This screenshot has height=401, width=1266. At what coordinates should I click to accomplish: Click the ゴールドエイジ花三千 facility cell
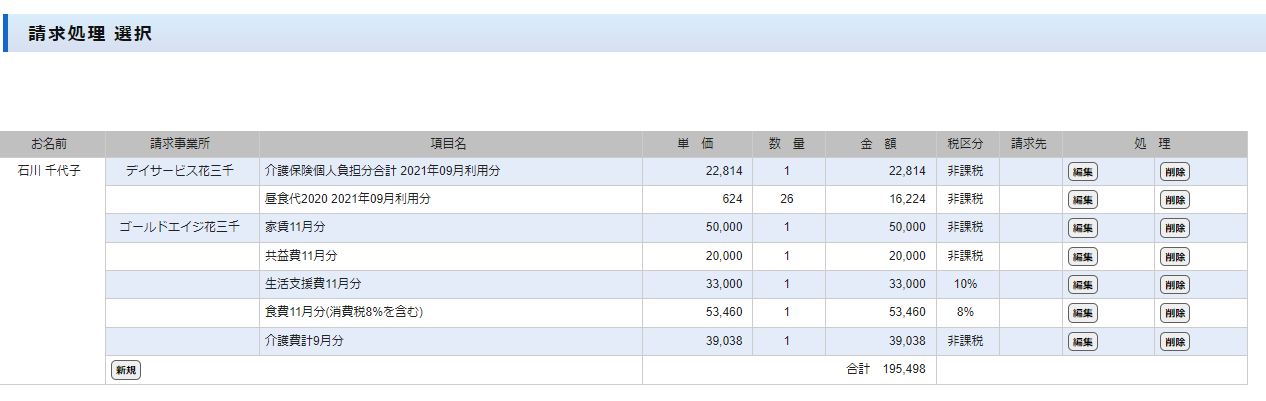180,227
